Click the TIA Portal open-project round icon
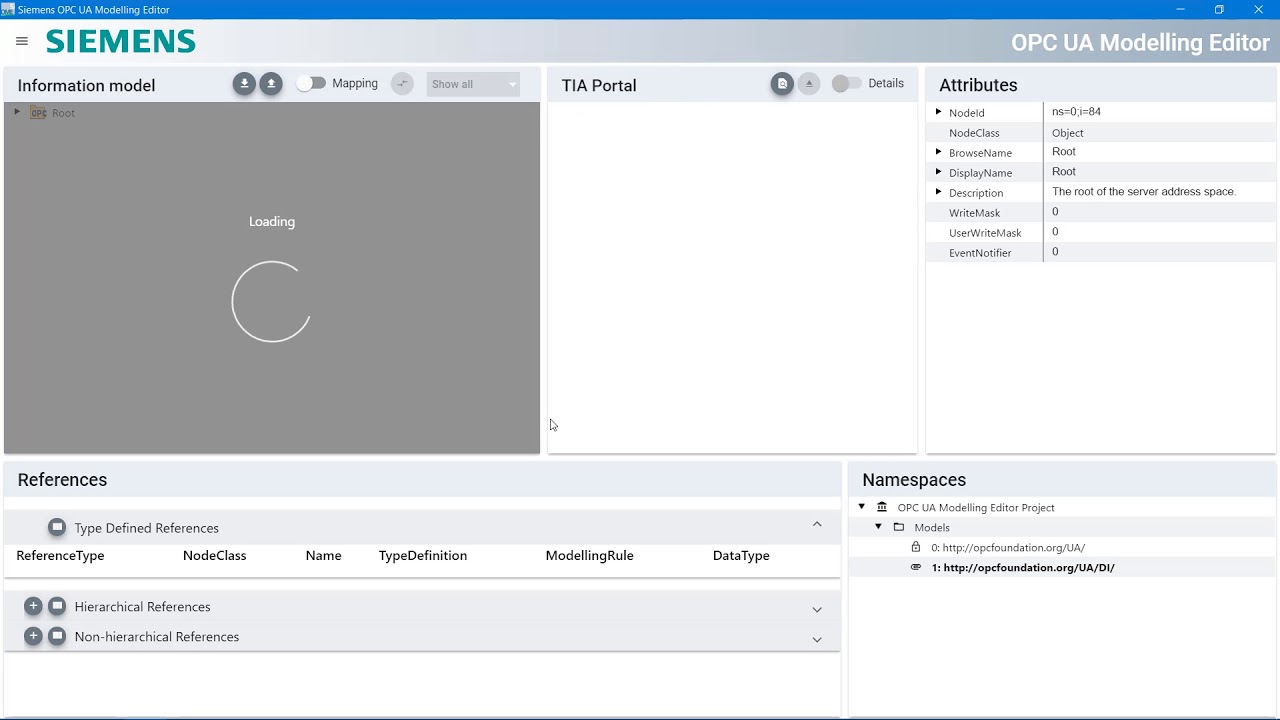This screenshot has width=1280, height=720. 782,84
